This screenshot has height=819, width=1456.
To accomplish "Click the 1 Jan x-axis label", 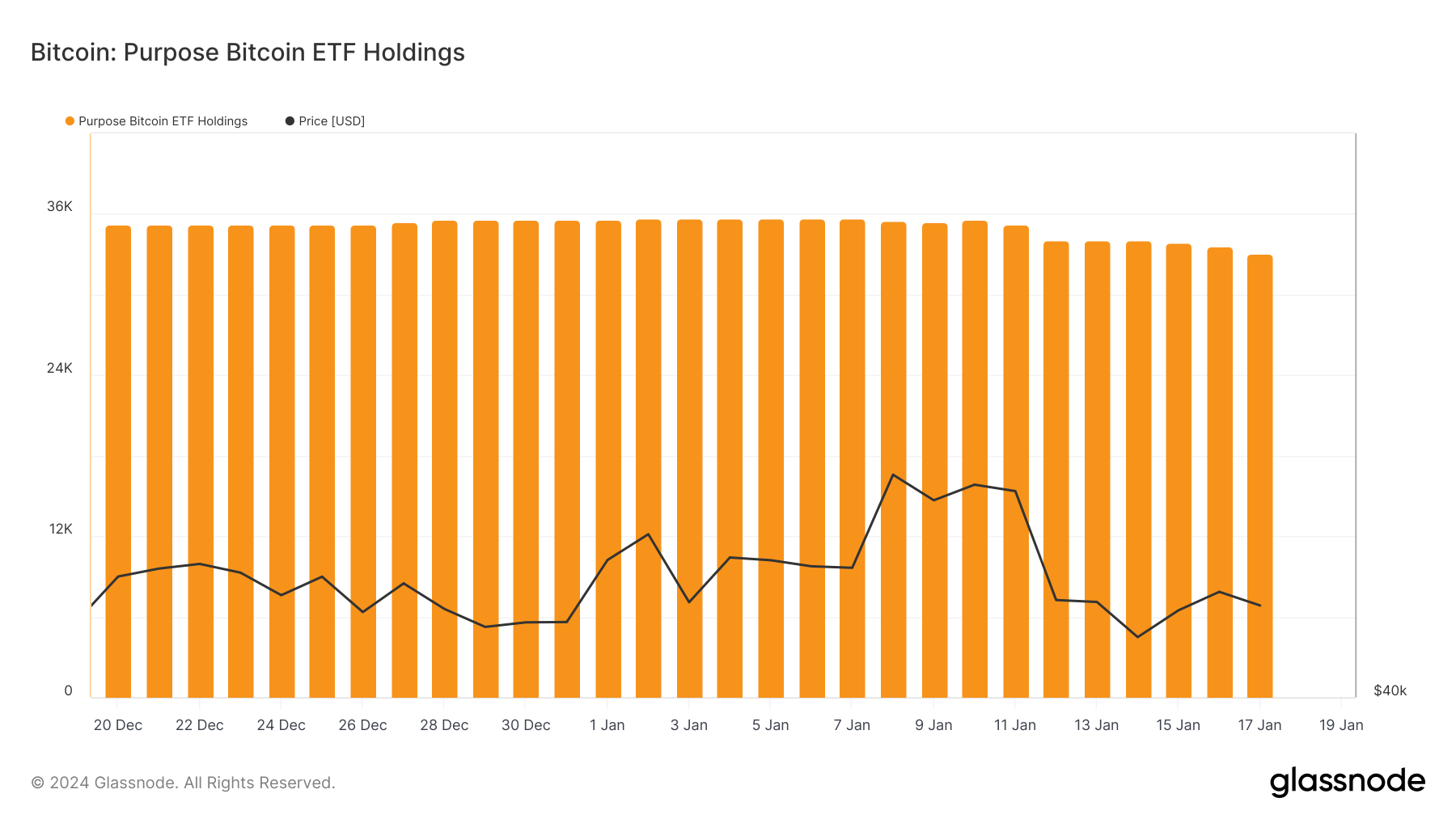I will (607, 725).
